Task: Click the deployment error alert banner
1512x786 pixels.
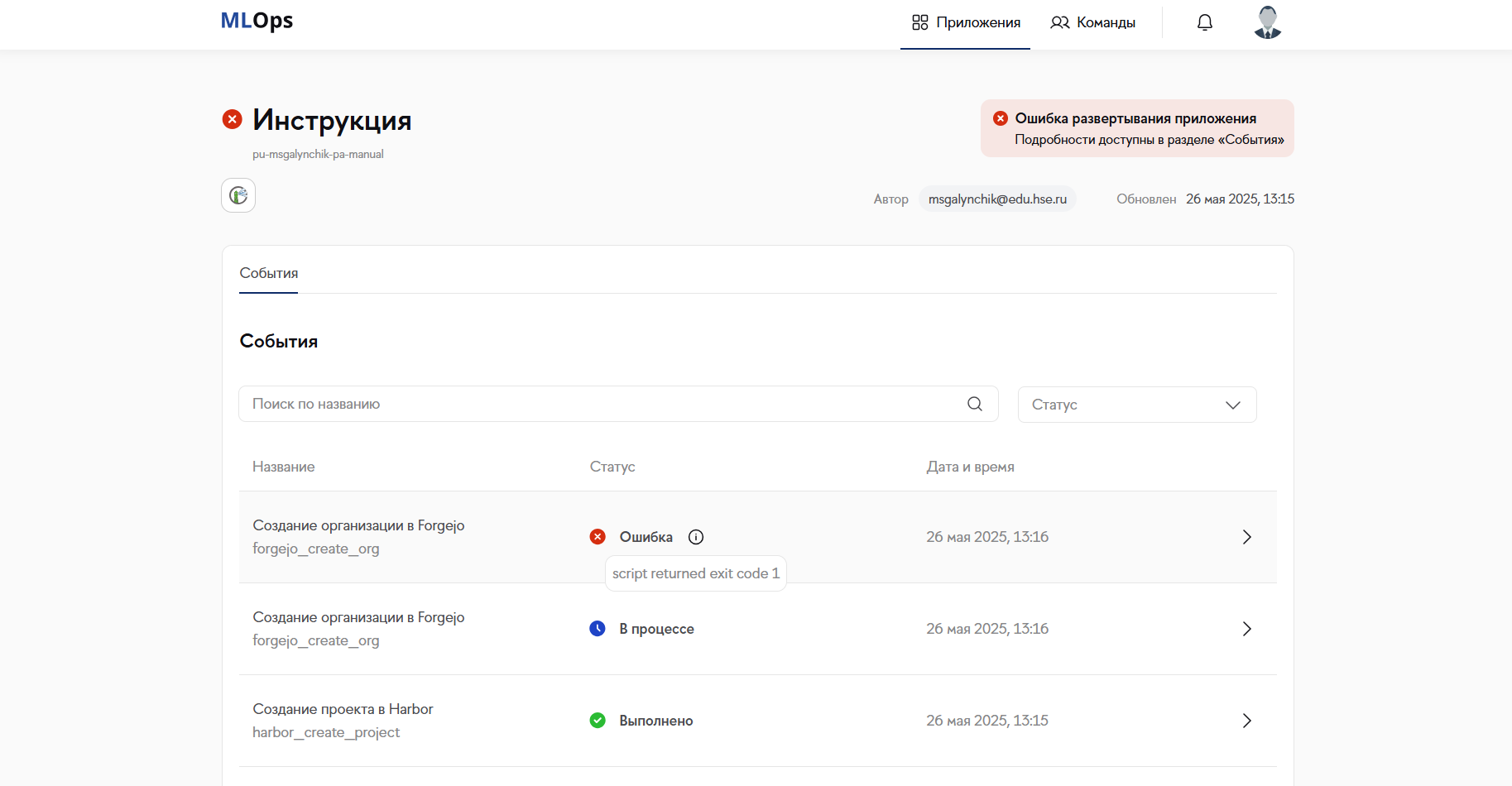Action: tap(1136, 128)
